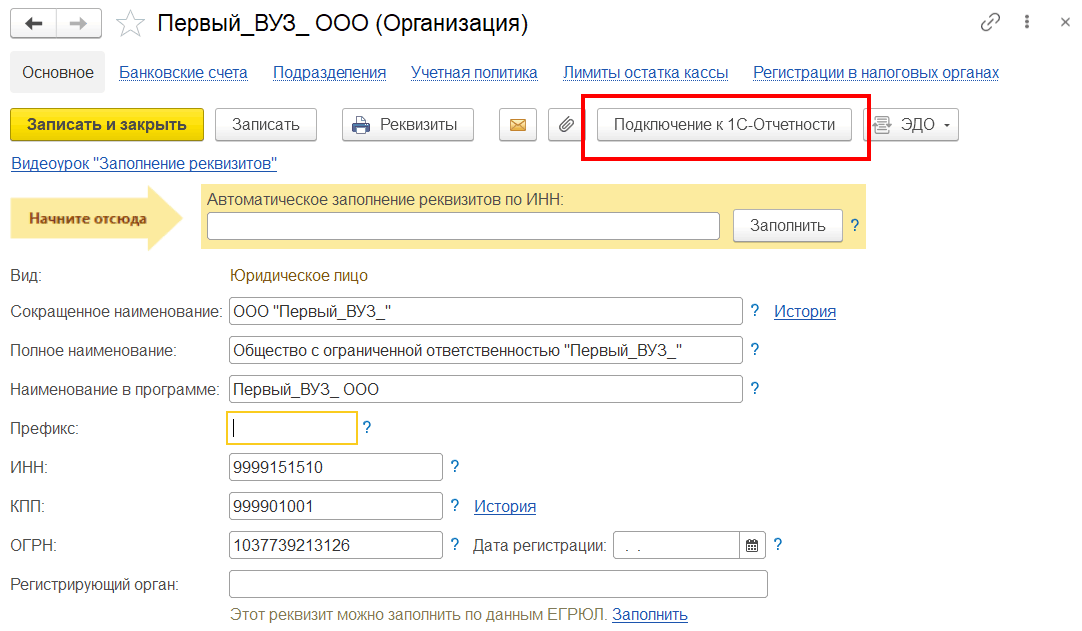Image resolution: width=1082 pixels, height=631 pixels.
Task: Click the auto-fill by ИНН input field
Action: (x=463, y=226)
